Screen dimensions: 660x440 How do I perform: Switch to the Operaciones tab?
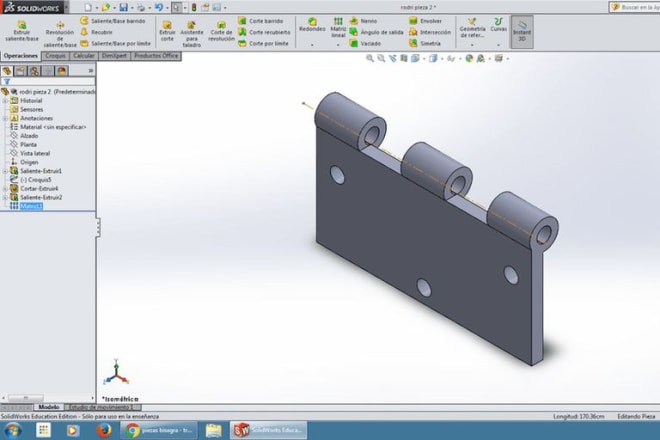[x=21, y=56]
